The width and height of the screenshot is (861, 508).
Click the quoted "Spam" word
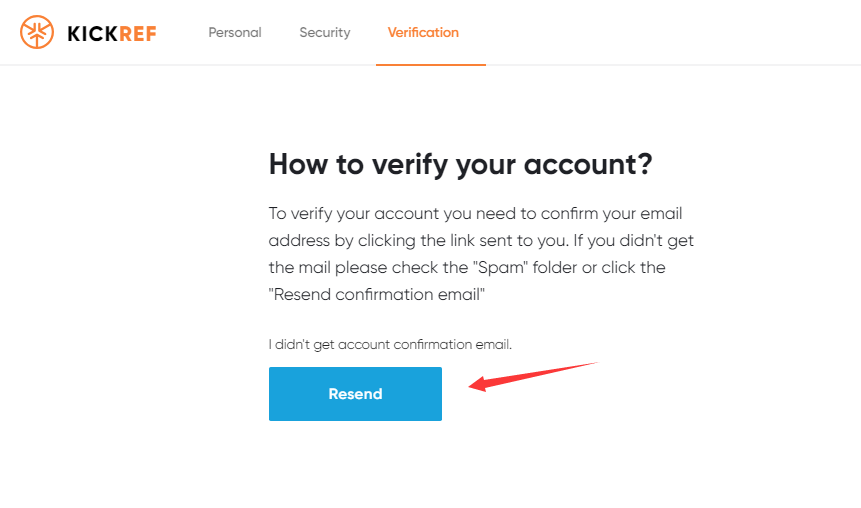coord(500,268)
